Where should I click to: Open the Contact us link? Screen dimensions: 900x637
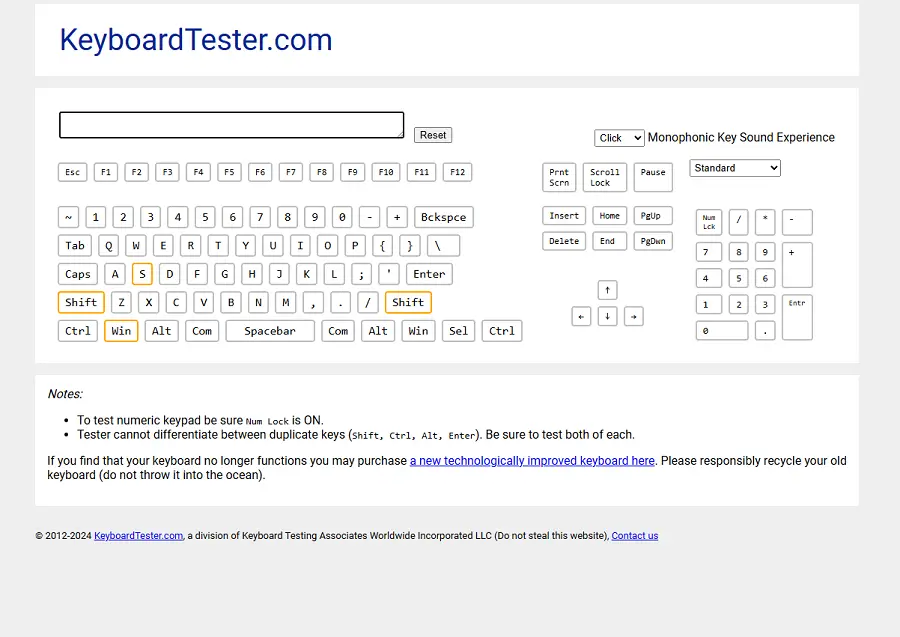click(x=634, y=535)
